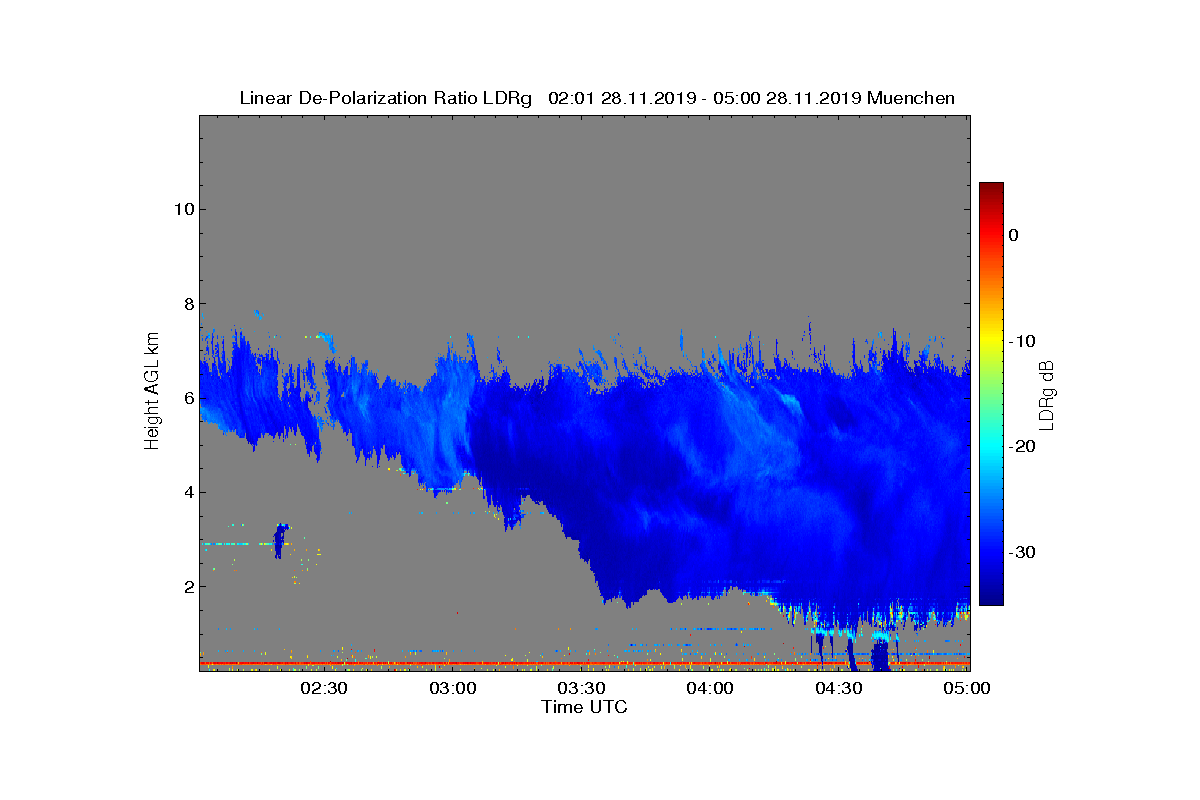Image resolution: width=1200 pixels, height=800 pixels.
Task: Click the dark red top of the colorbar
Action: (991, 189)
